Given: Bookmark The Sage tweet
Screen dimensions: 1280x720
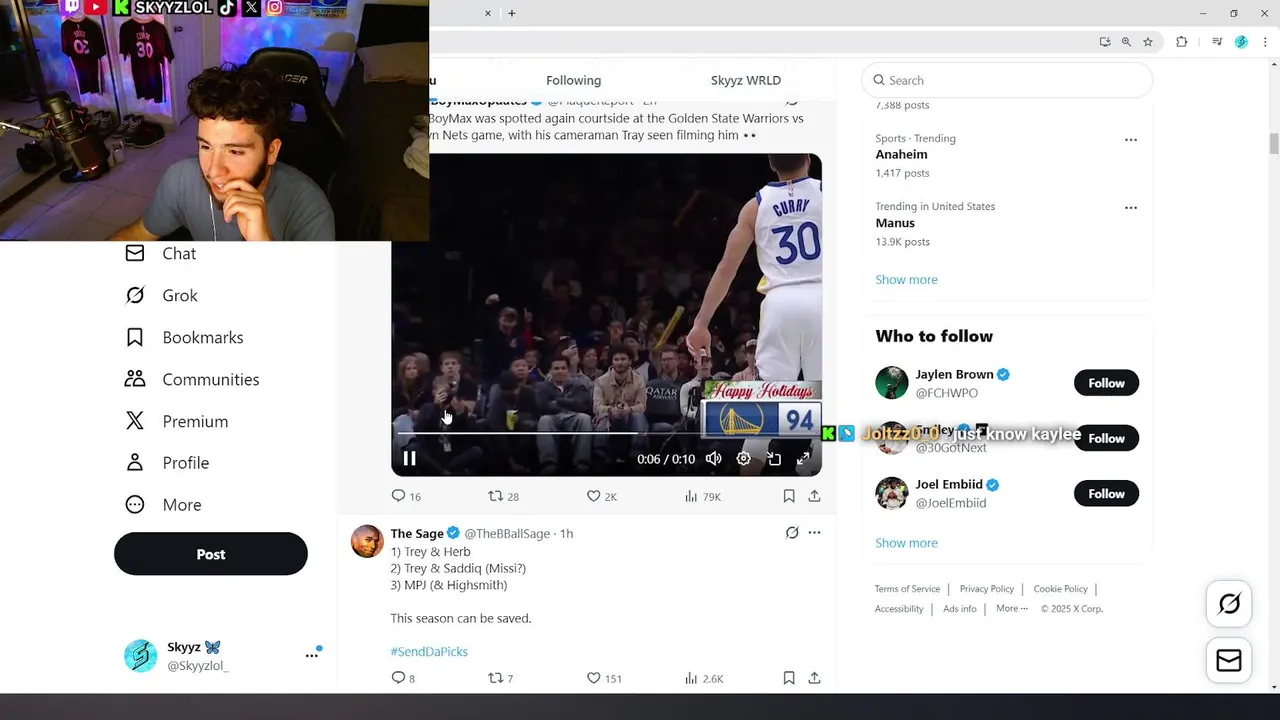Looking at the screenshot, I should (789, 678).
